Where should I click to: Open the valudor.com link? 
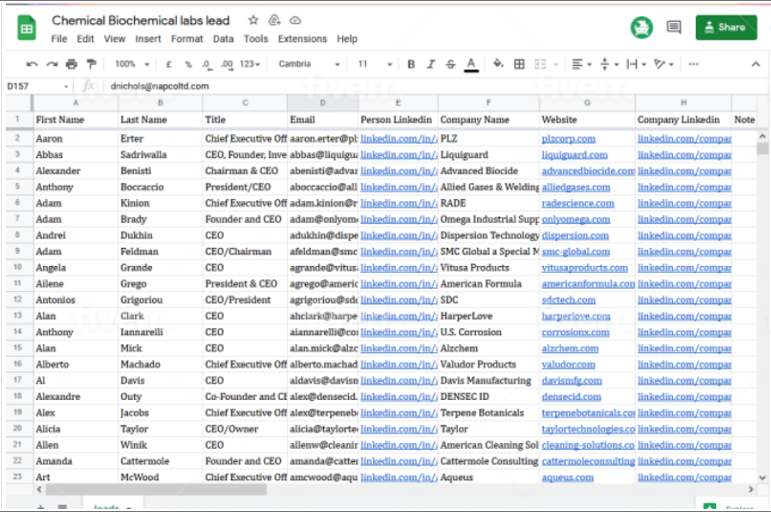[x=568, y=365]
